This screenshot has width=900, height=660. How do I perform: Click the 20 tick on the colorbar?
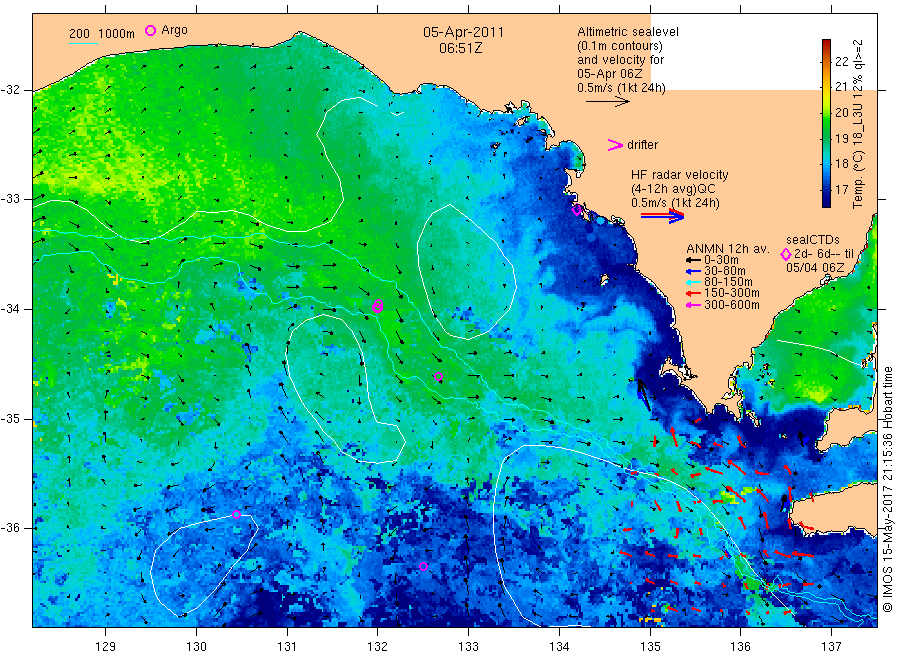(x=841, y=112)
